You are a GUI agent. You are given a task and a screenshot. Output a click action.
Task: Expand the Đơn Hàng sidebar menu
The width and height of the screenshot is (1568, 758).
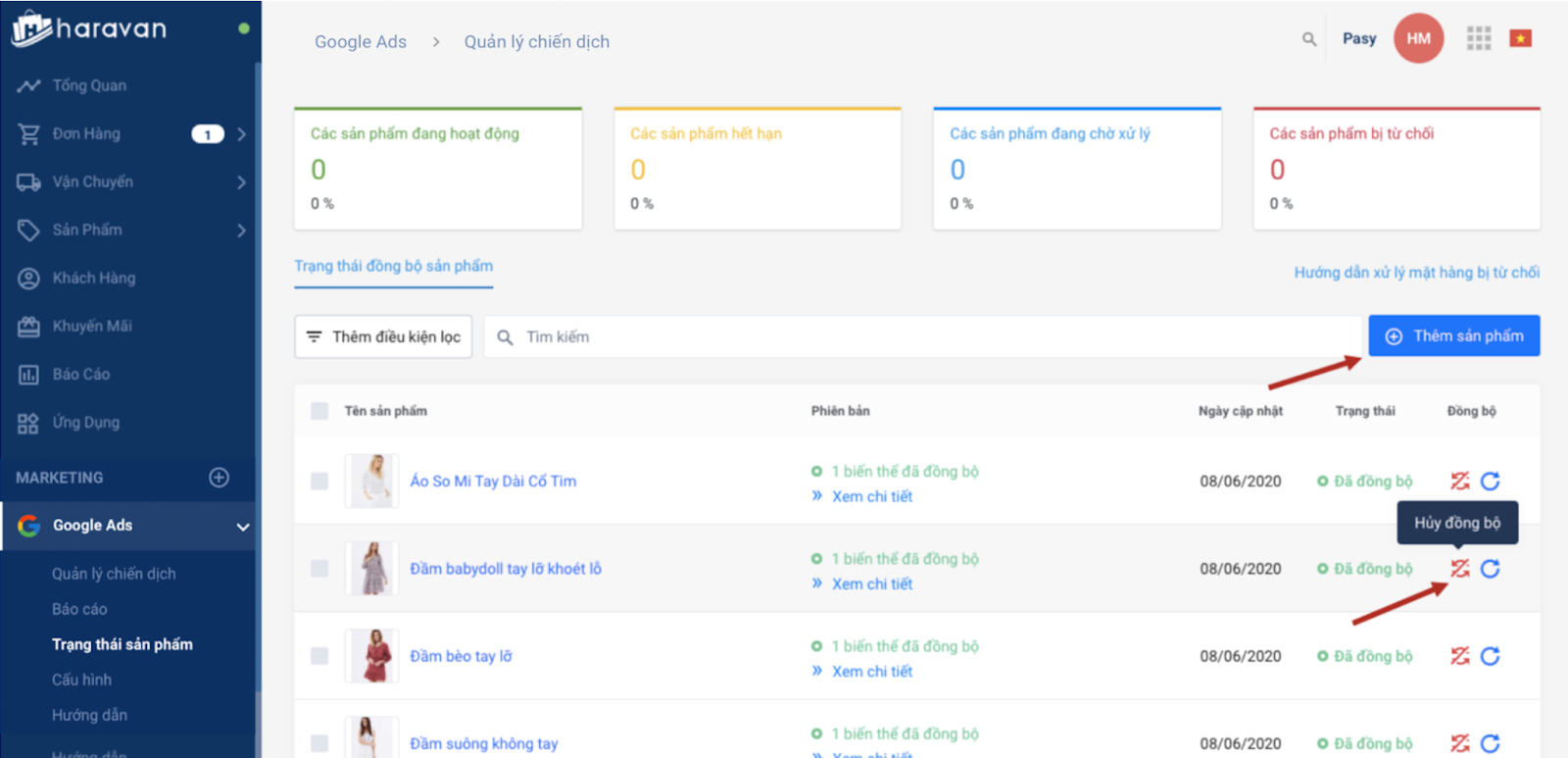(241, 133)
